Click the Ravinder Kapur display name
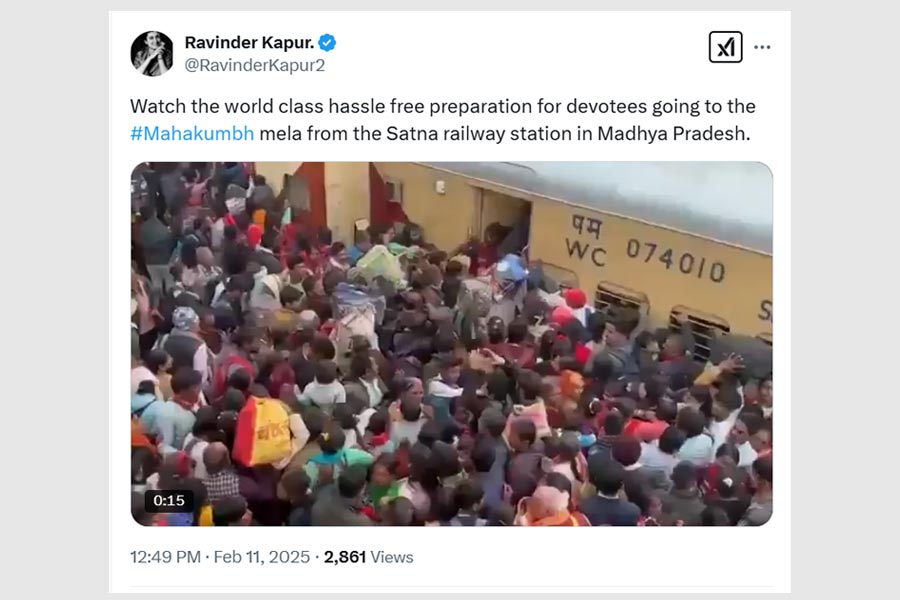Image resolution: width=900 pixels, height=600 pixels. [250, 42]
